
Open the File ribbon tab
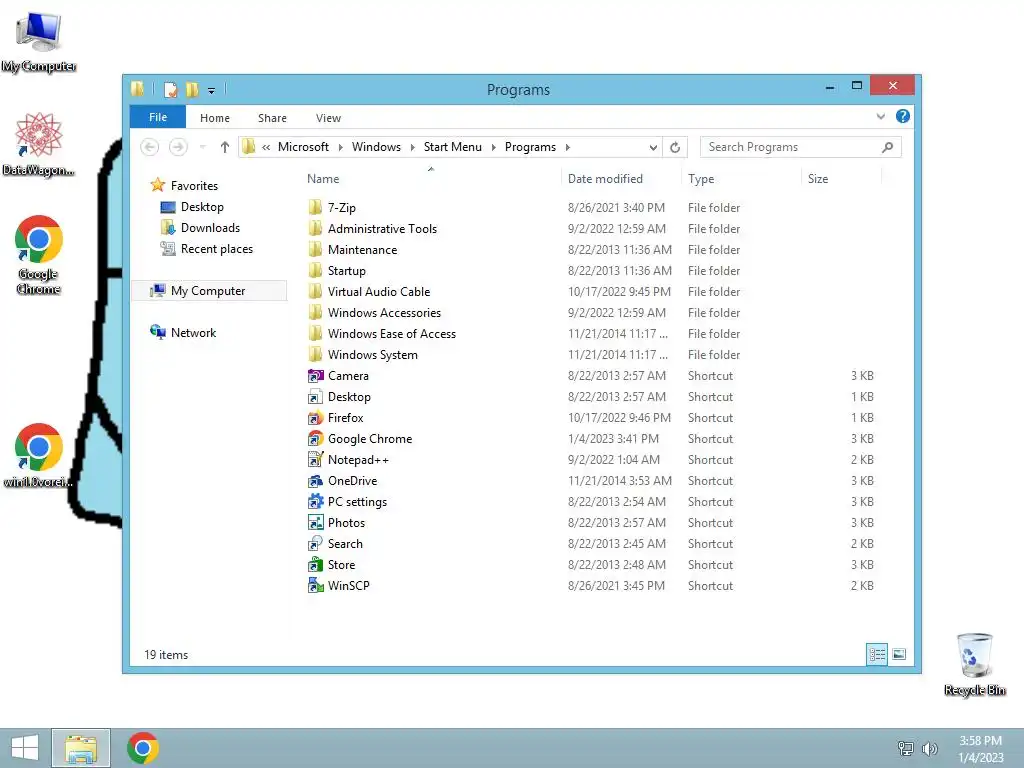(x=158, y=118)
